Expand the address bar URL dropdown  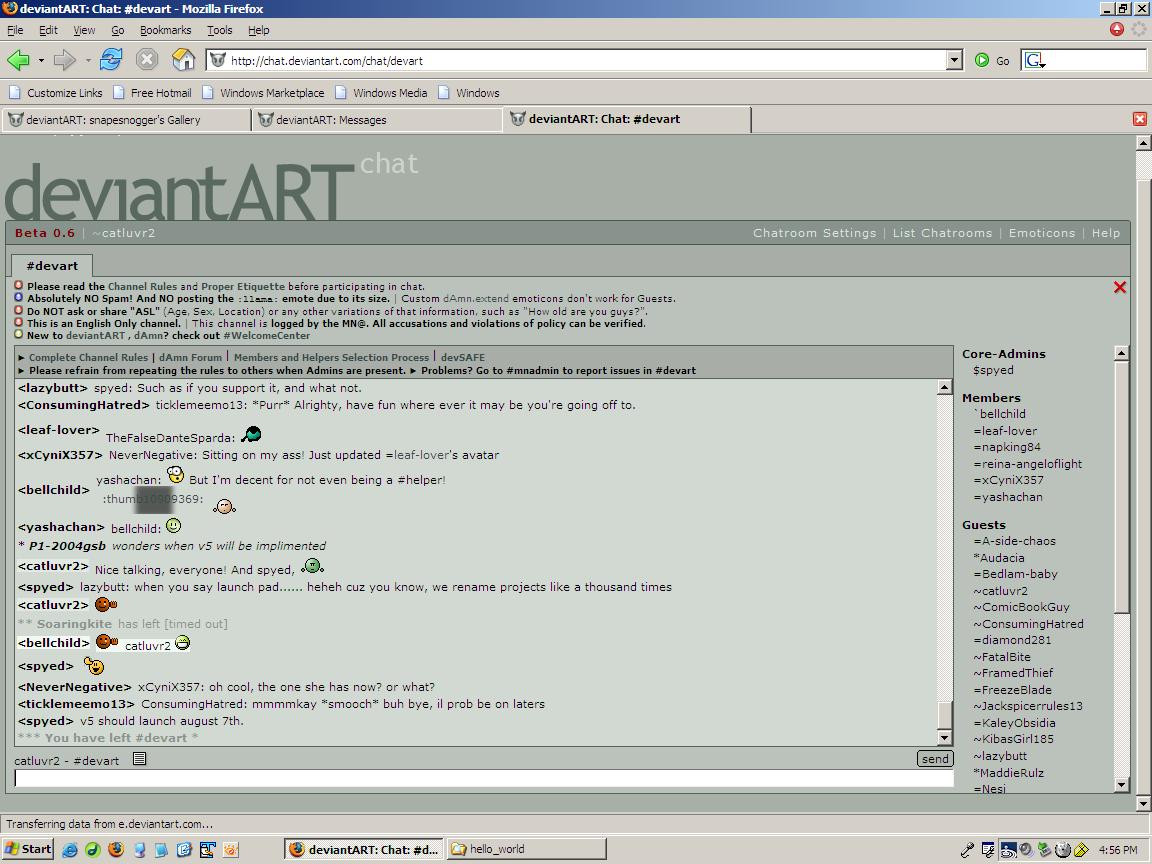(x=954, y=60)
